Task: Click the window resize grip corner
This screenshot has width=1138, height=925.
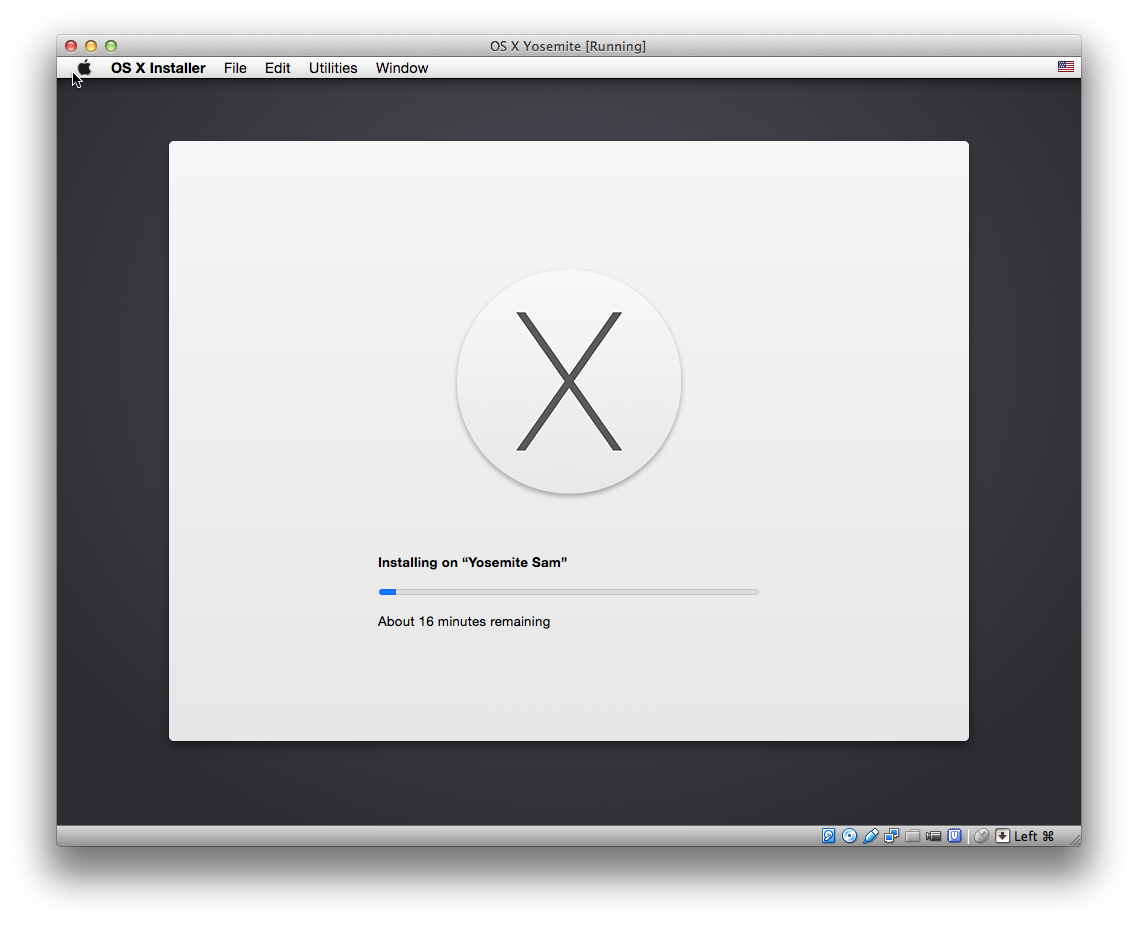Action: click(x=1074, y=840)
